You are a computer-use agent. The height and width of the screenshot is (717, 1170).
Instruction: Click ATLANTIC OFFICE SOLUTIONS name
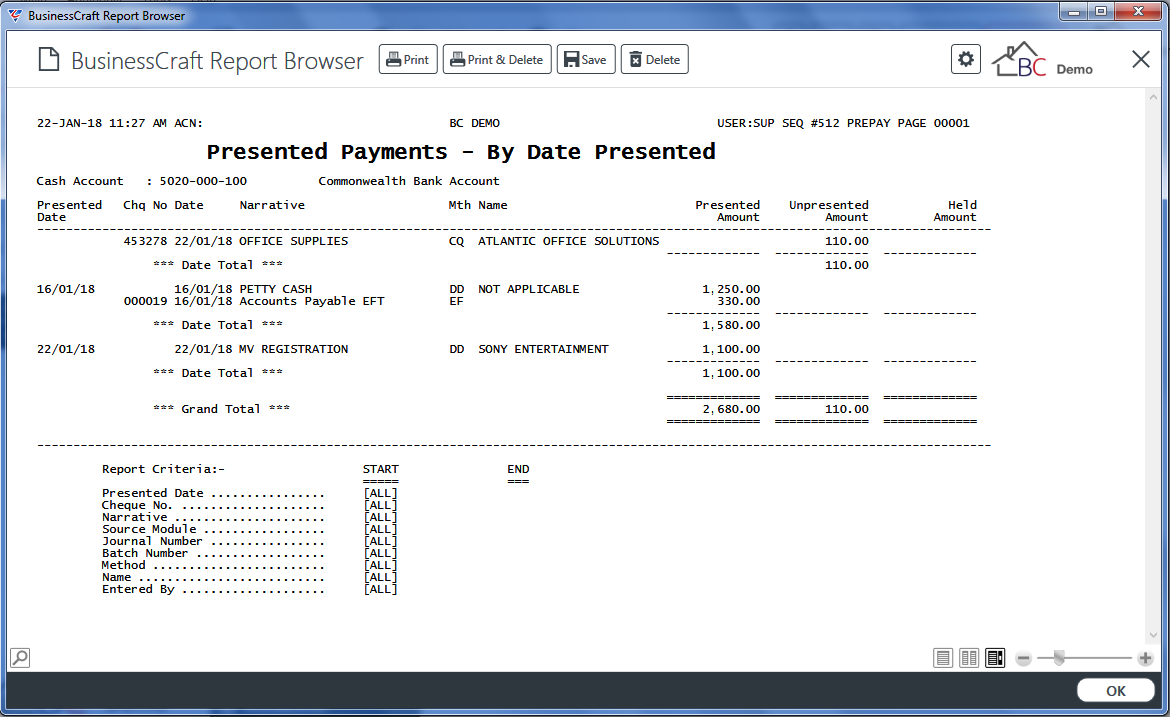point(569,241)
